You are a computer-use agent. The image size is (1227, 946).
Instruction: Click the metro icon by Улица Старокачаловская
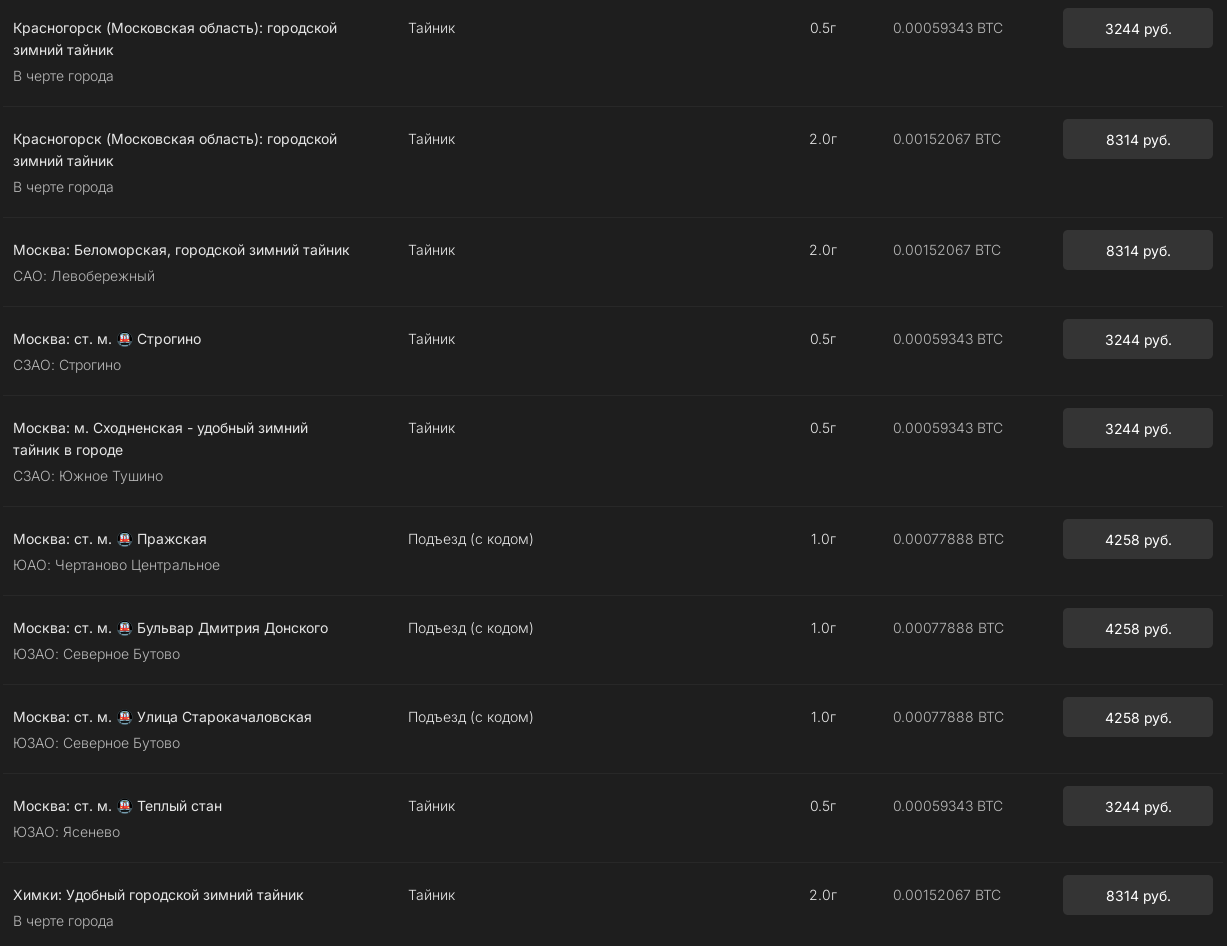(124, 718)
